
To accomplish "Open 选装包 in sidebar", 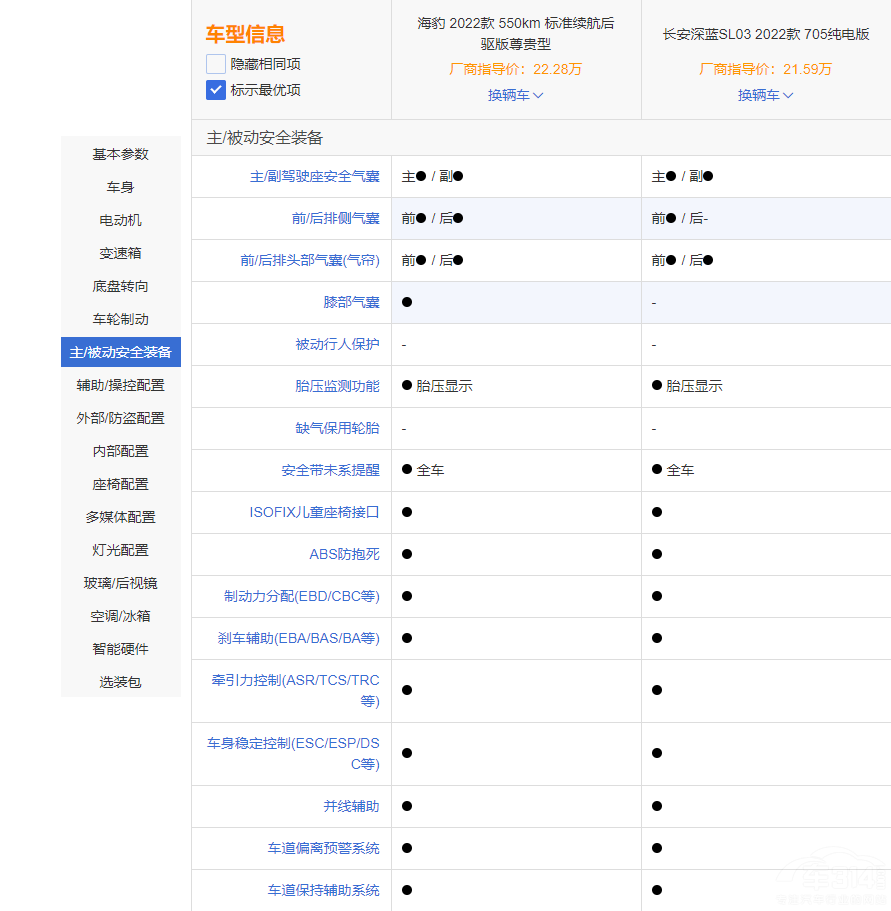I will click(121, 682).
